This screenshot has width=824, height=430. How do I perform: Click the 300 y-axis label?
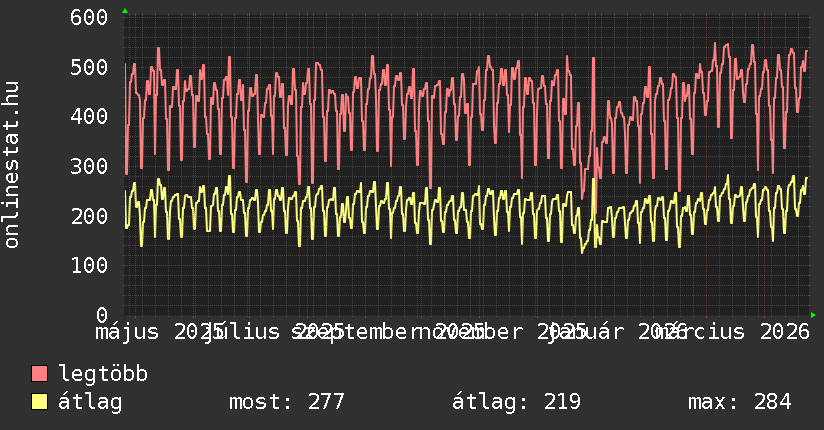pos(90,166)
